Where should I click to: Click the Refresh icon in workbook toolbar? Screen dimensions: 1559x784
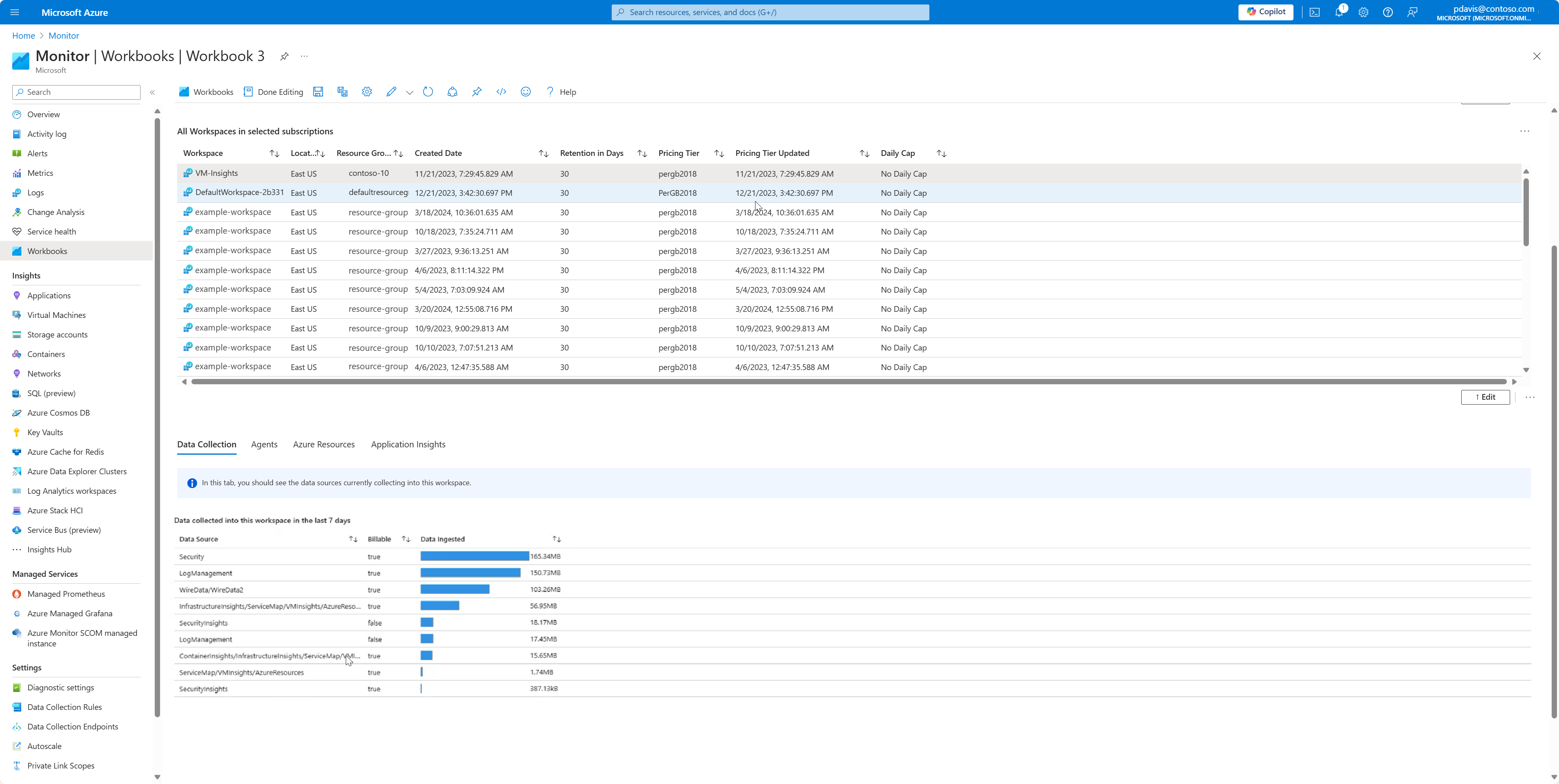tap(428, 92)
